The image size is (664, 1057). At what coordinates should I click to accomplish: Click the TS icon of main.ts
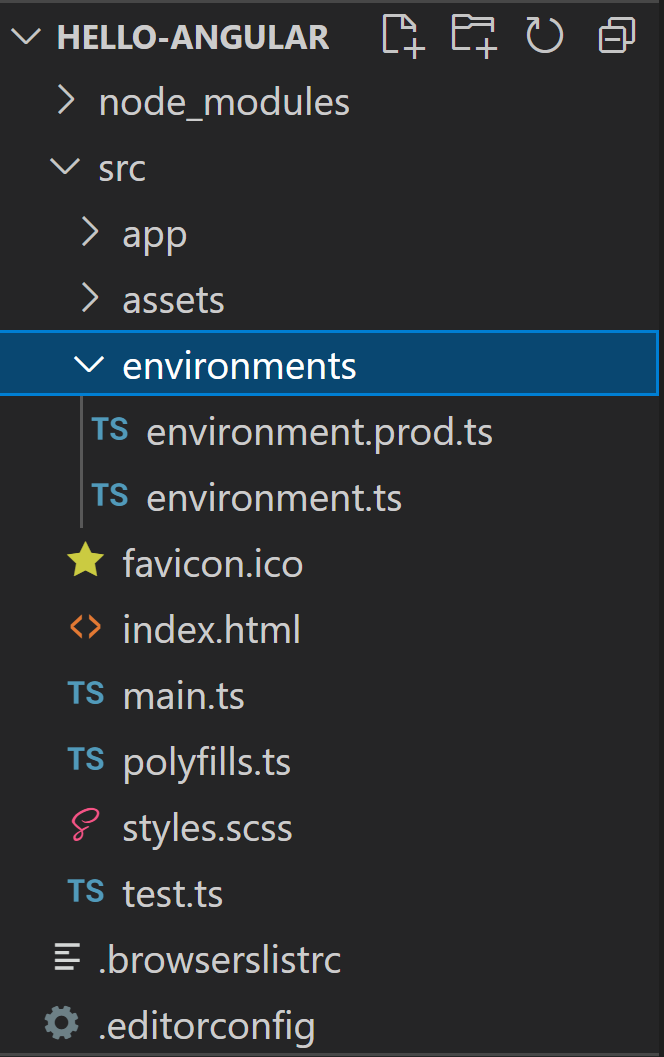(86, 694)
